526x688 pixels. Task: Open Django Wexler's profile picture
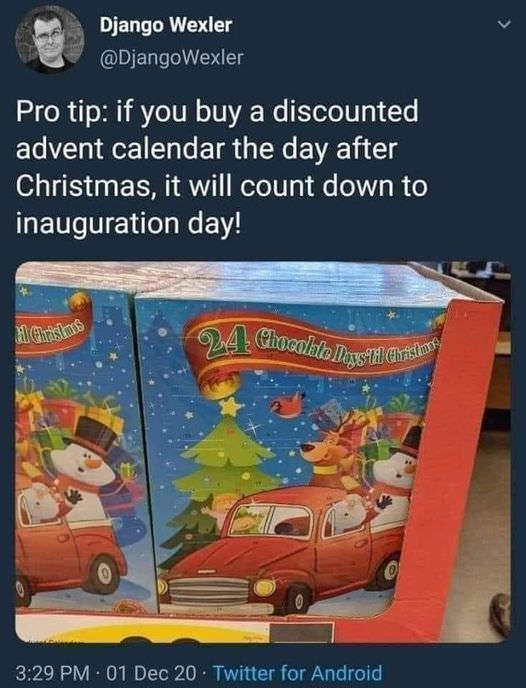pos(49,39)
